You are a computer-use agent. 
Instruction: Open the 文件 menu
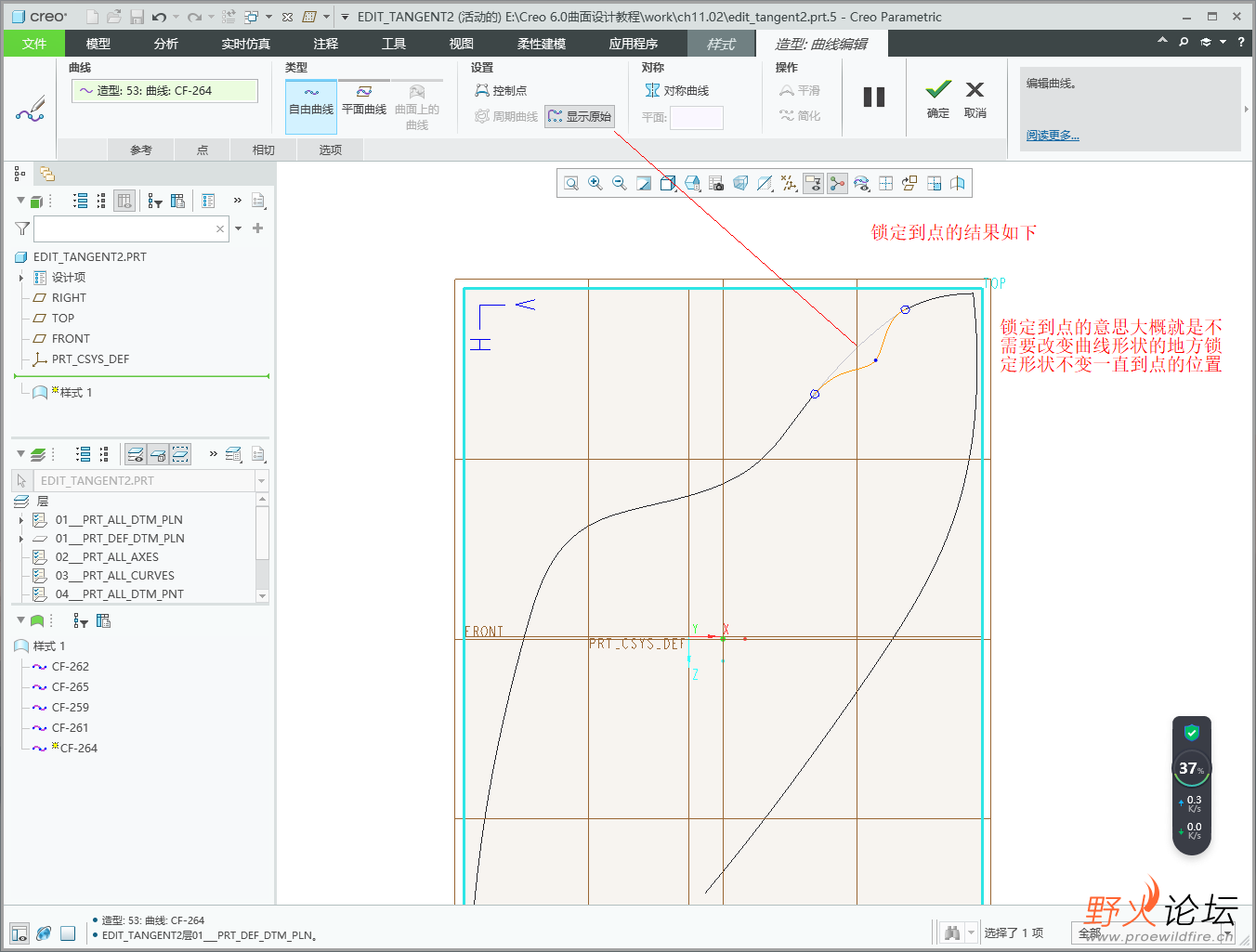pos(34,44)
